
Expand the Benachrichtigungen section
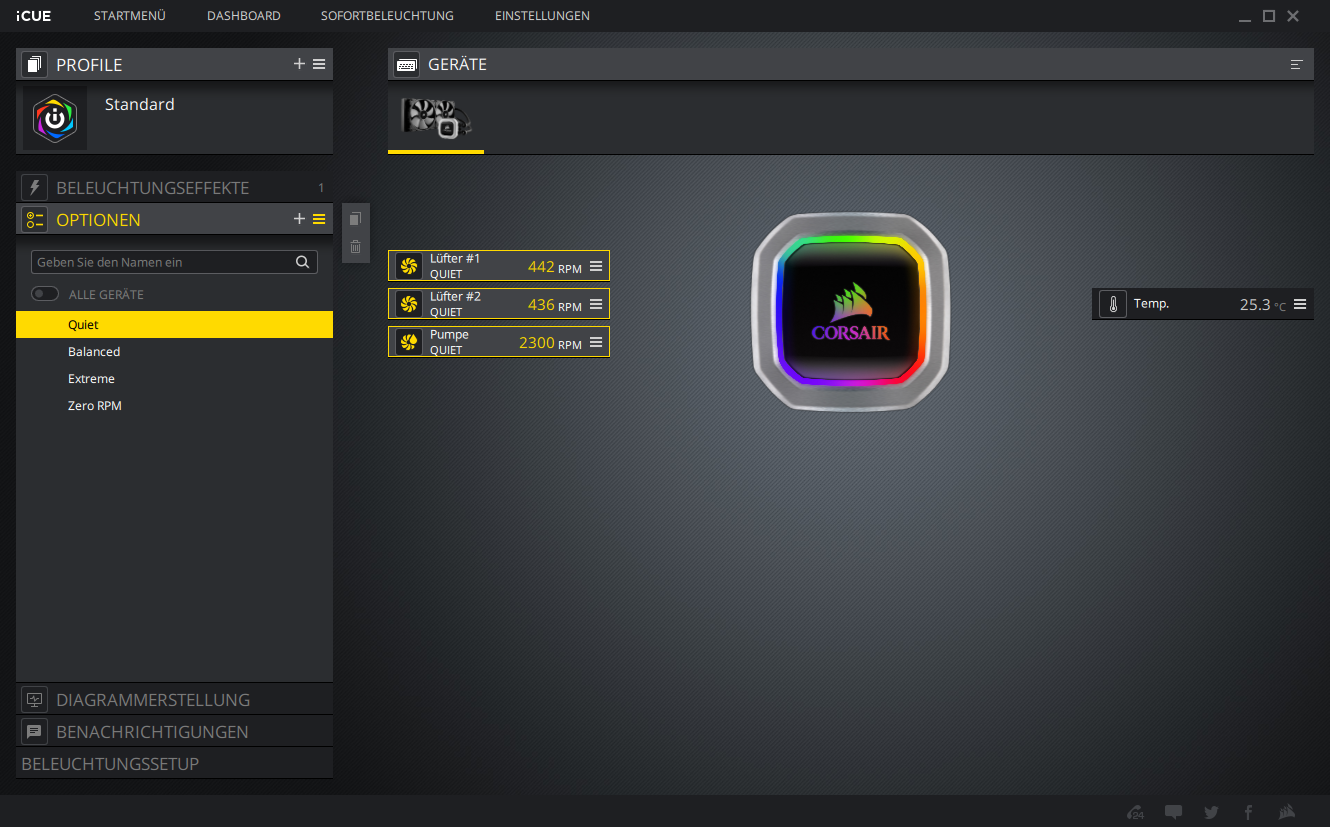pyautogui.click(x=174, y=732)
